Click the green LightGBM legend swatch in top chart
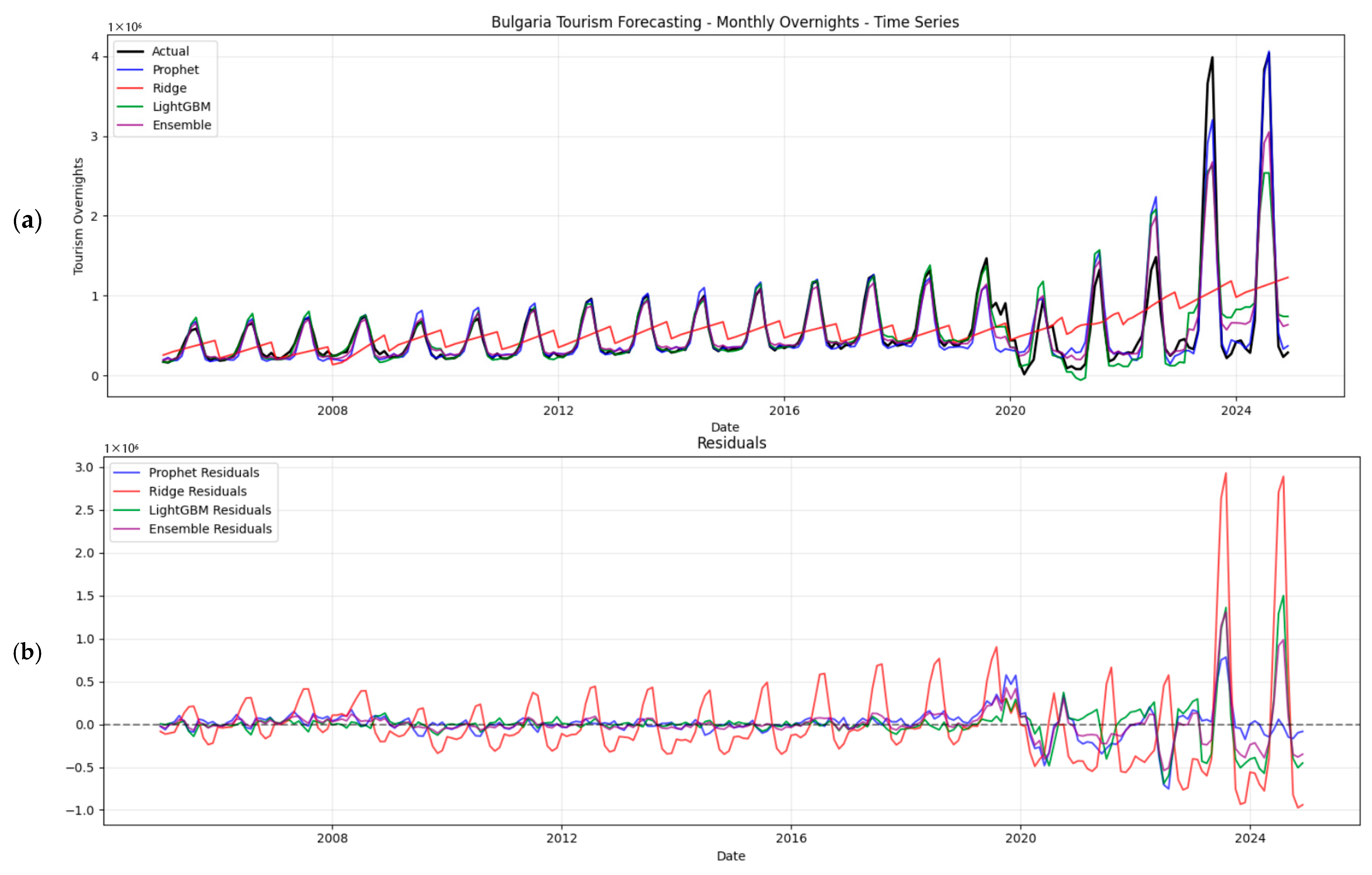1372x875 pixels. click(x=130, y=107)
